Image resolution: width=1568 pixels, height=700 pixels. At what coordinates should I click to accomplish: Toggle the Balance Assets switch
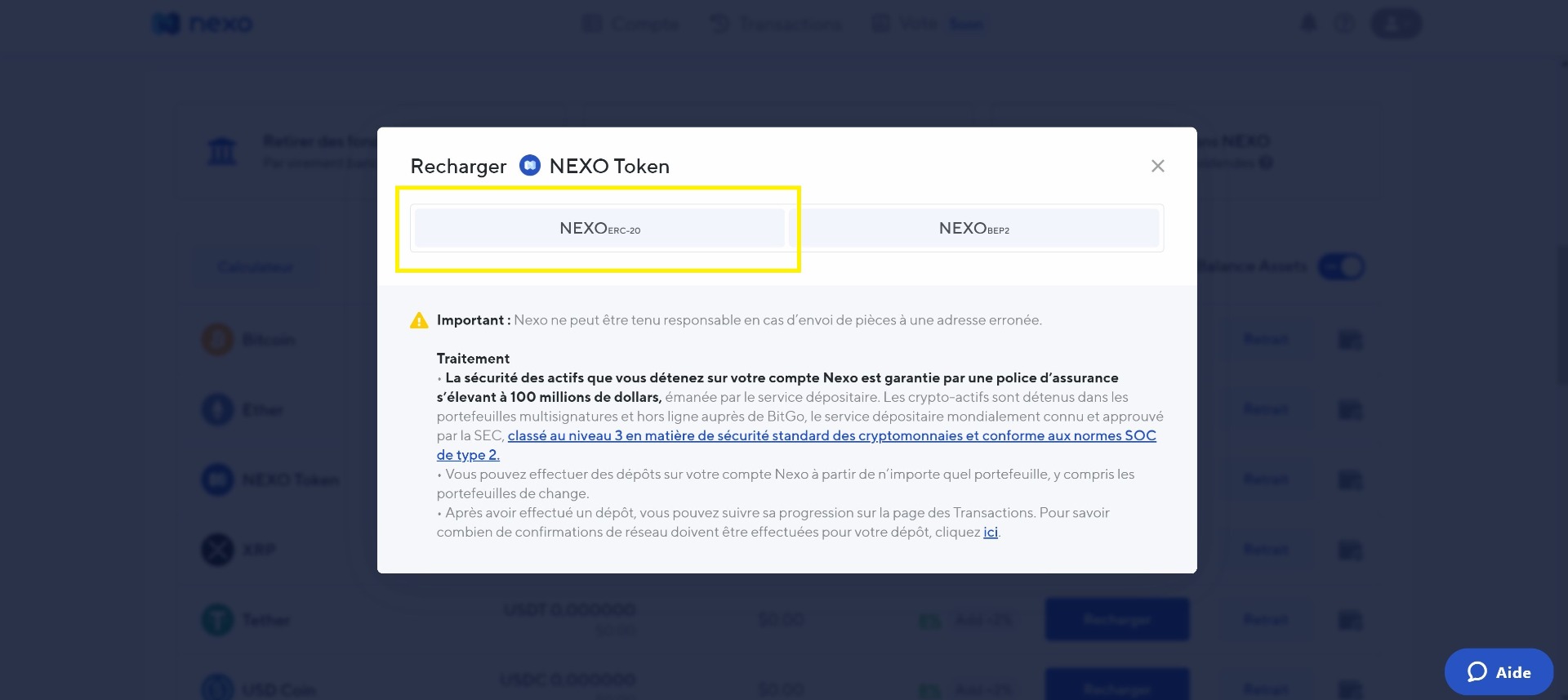click(x=1341, y=266)
